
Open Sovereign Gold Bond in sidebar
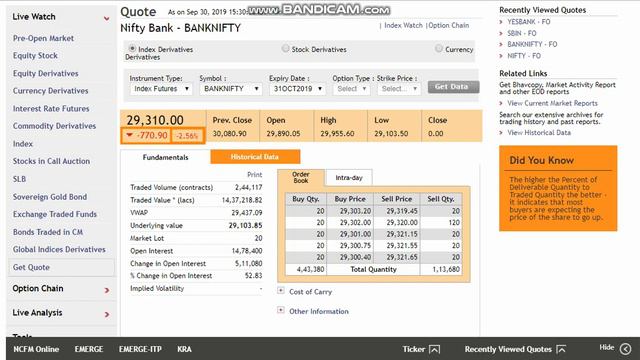click(x=50, y=197)
